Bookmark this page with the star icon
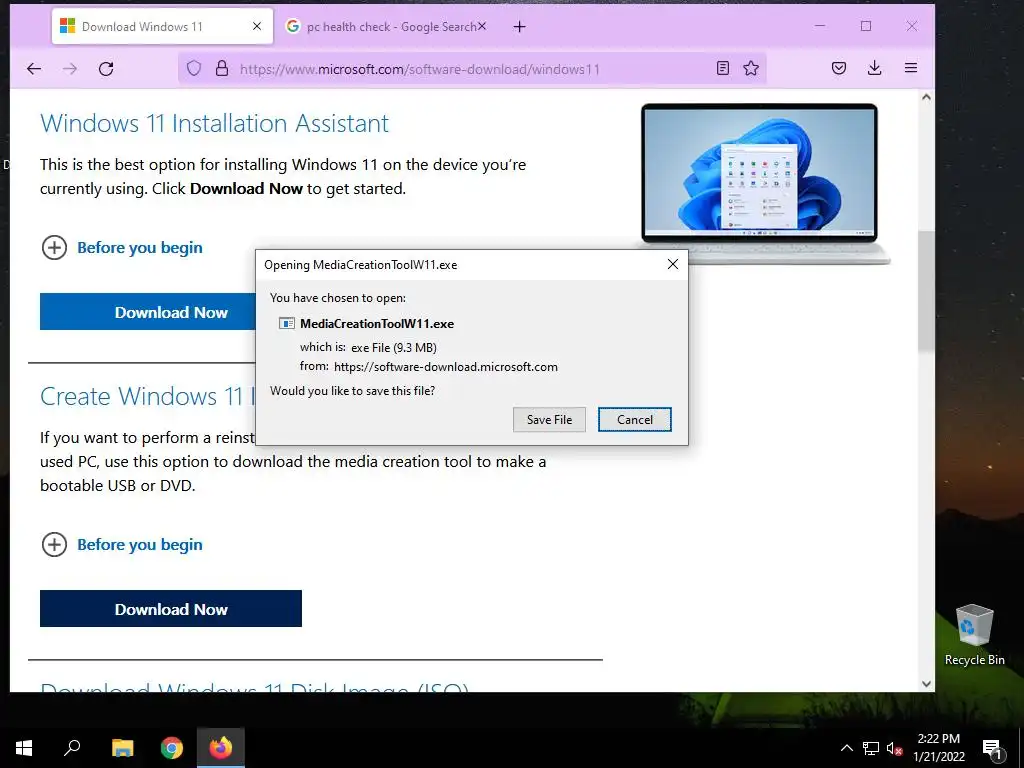The image size is (1024, 768). (x=751, y=68)
